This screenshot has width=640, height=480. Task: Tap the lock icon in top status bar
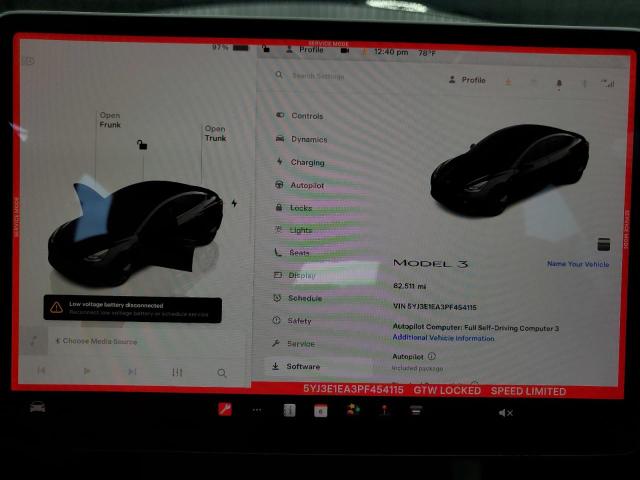click(x=266, y=49)
